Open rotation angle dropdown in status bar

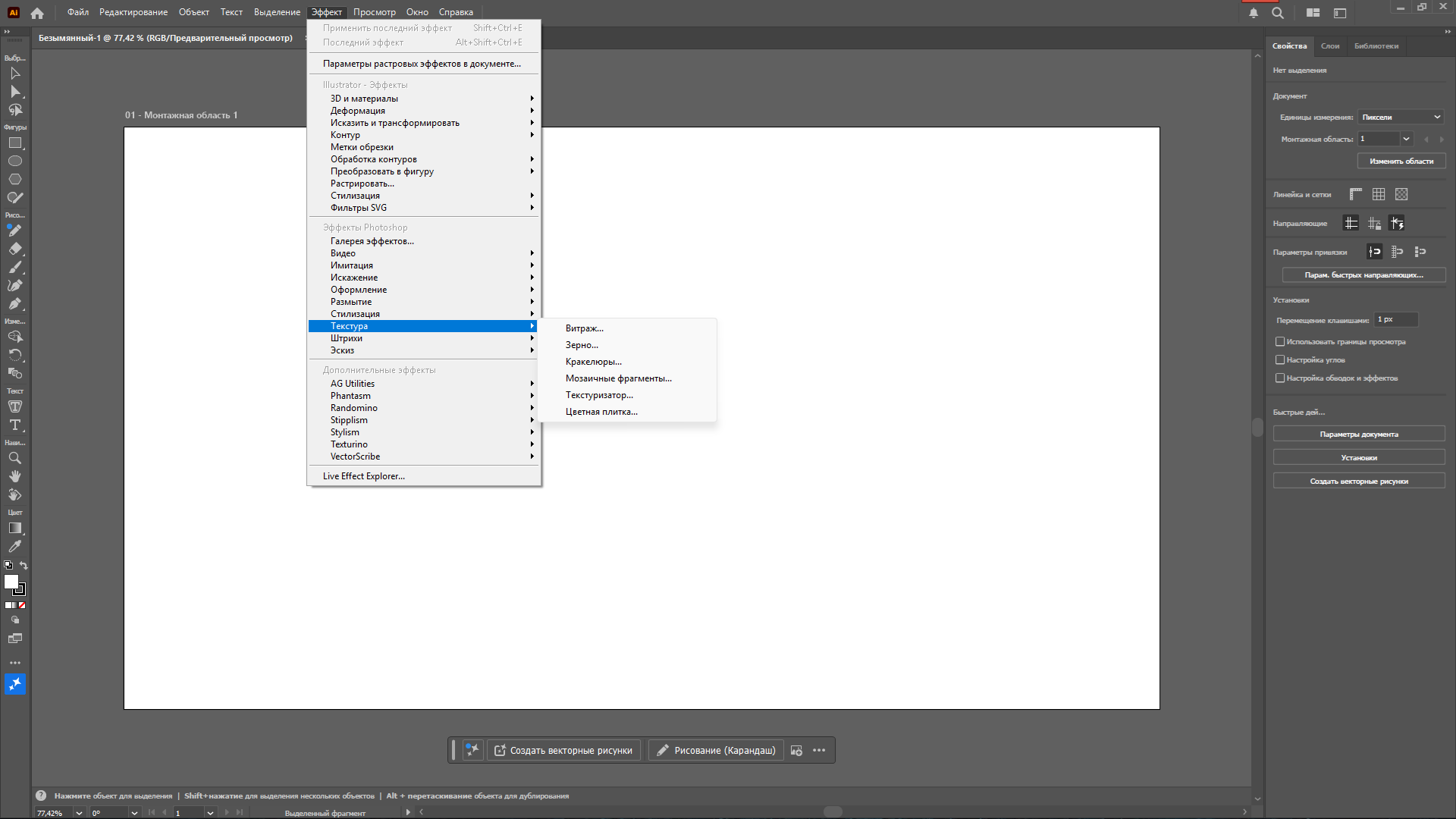(x=134, y=813)
